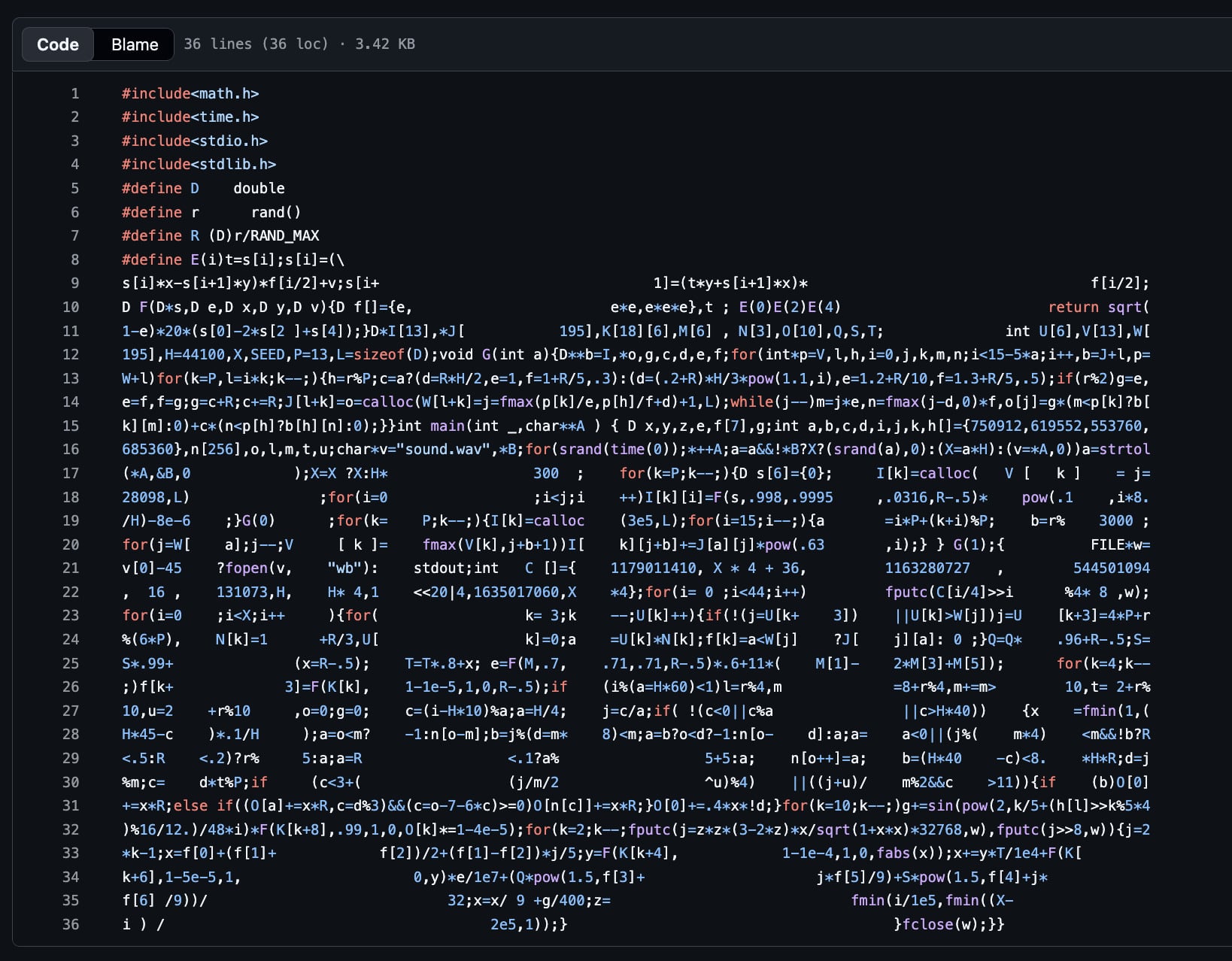Select line number 18
The width and height of the screenshot is (1232, 961).
point(71,497)
